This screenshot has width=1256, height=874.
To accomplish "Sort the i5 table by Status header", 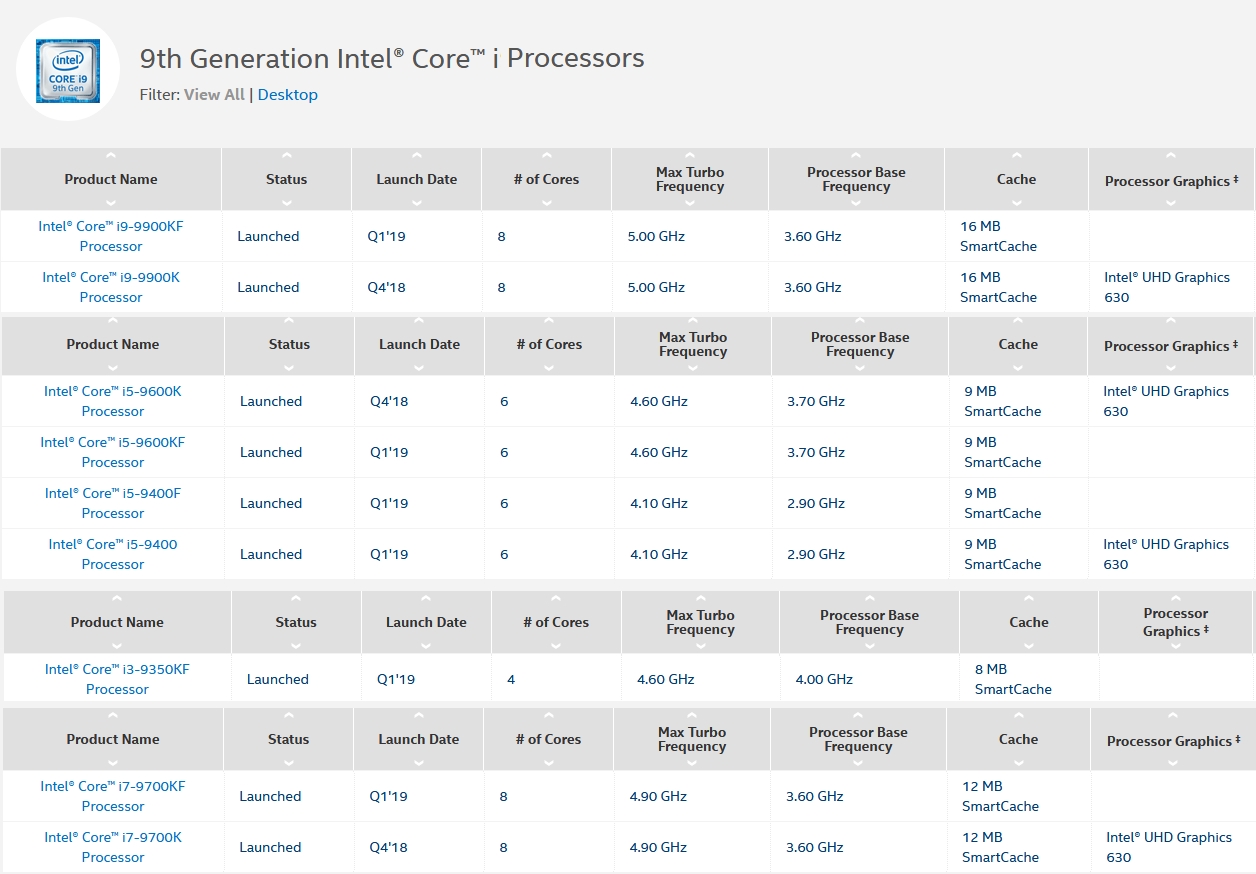I will coord(289,344).
